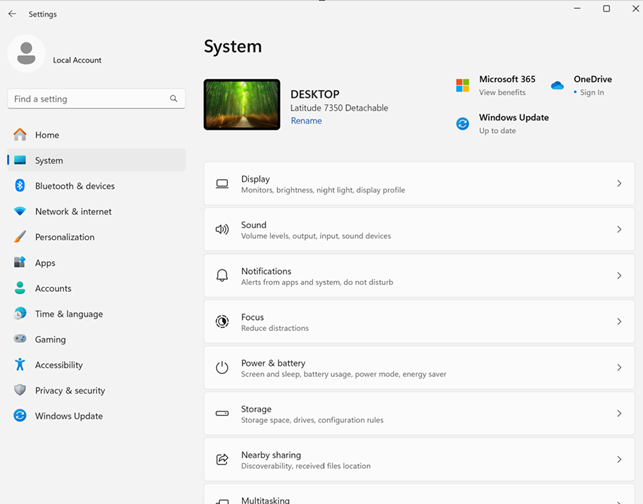Expand Display settings via its chevron
643x504 pixels.
(619, 183)
